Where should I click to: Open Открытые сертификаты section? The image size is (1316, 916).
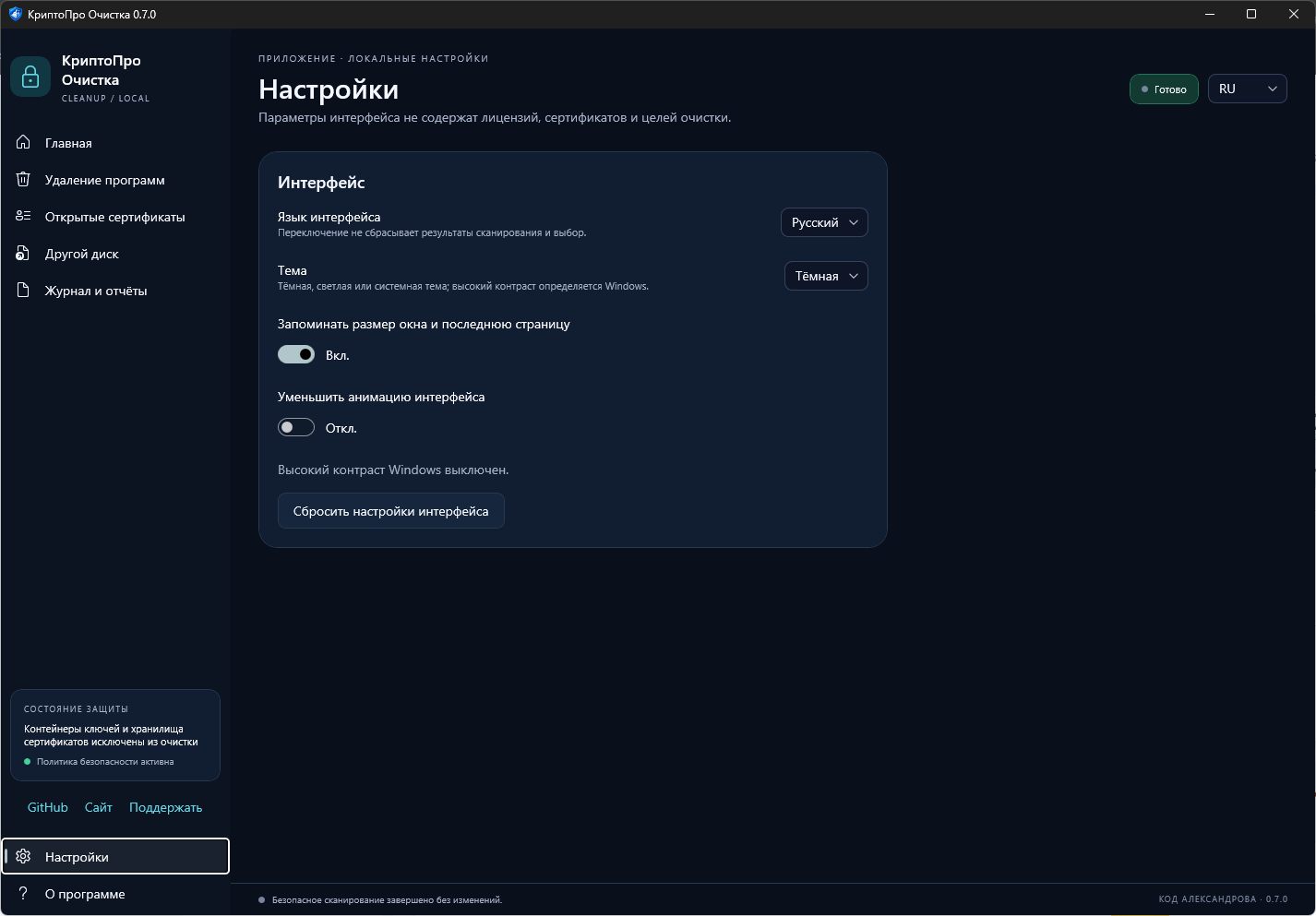pyautogui.click(x=115, y=217)
